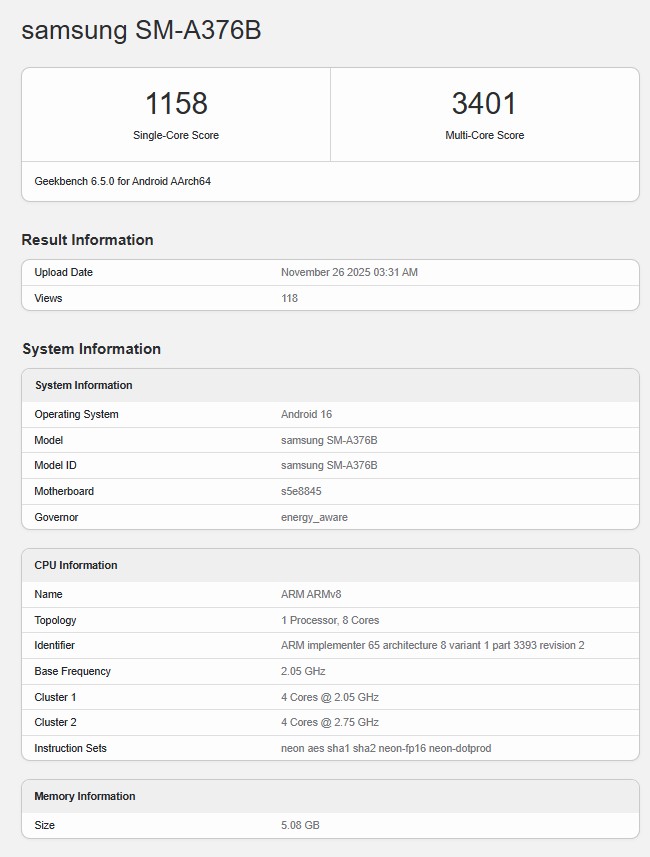
Task: Click the Model ID row value
Action: pyautogui.click(x=329, y=465)
